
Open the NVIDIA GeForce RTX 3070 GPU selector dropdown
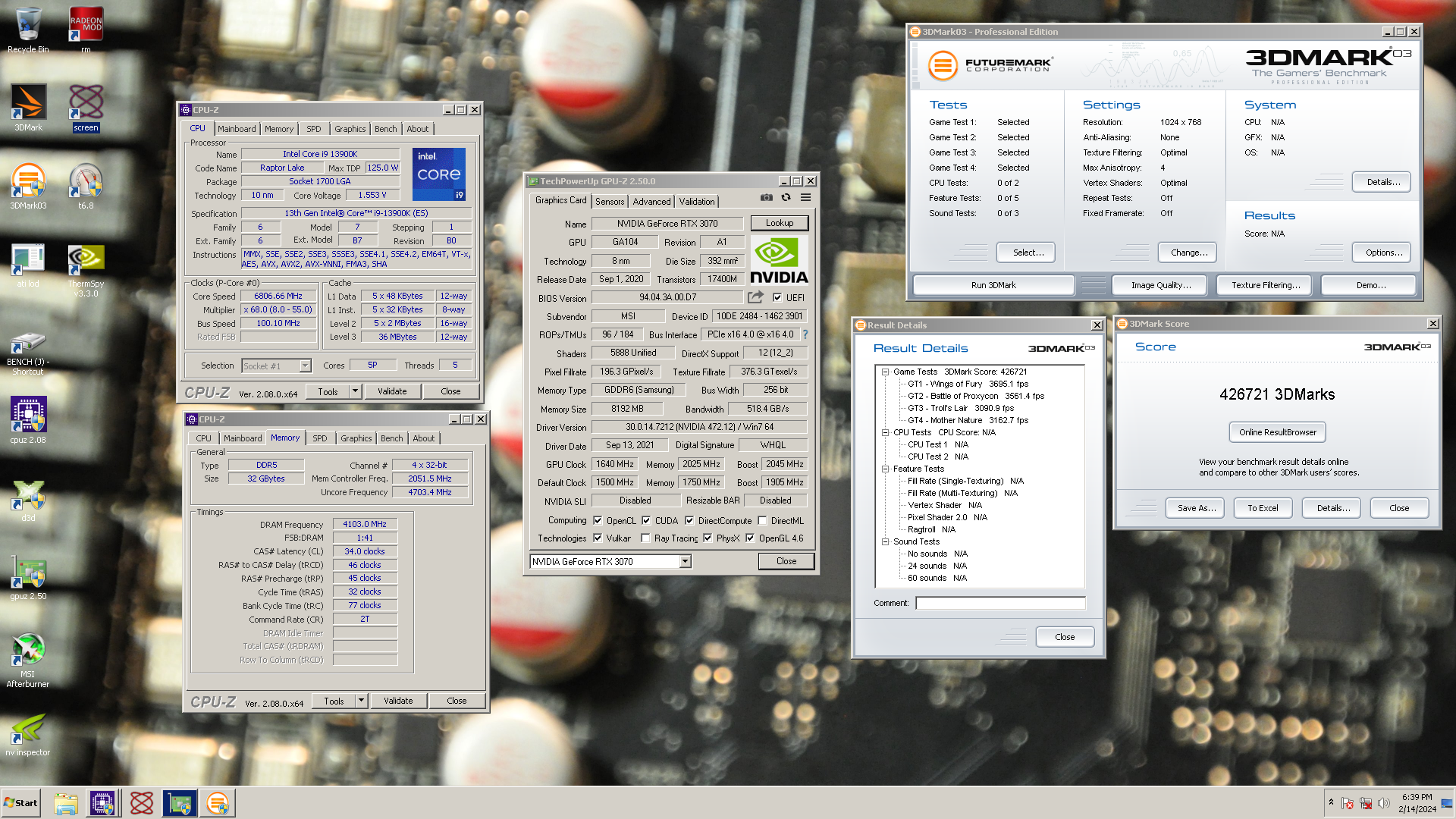point(685,561)
